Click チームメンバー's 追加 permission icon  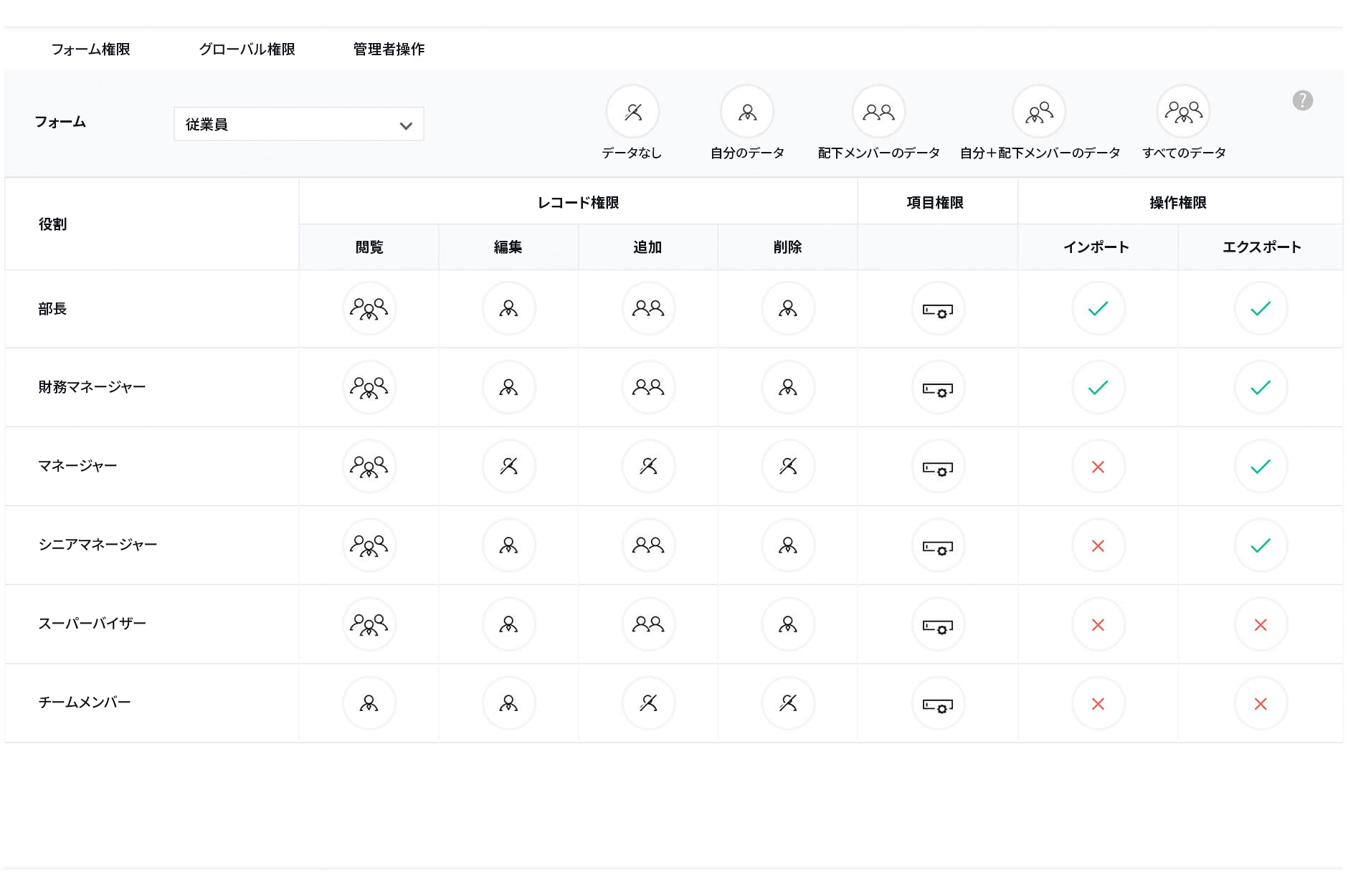[647, 703]
